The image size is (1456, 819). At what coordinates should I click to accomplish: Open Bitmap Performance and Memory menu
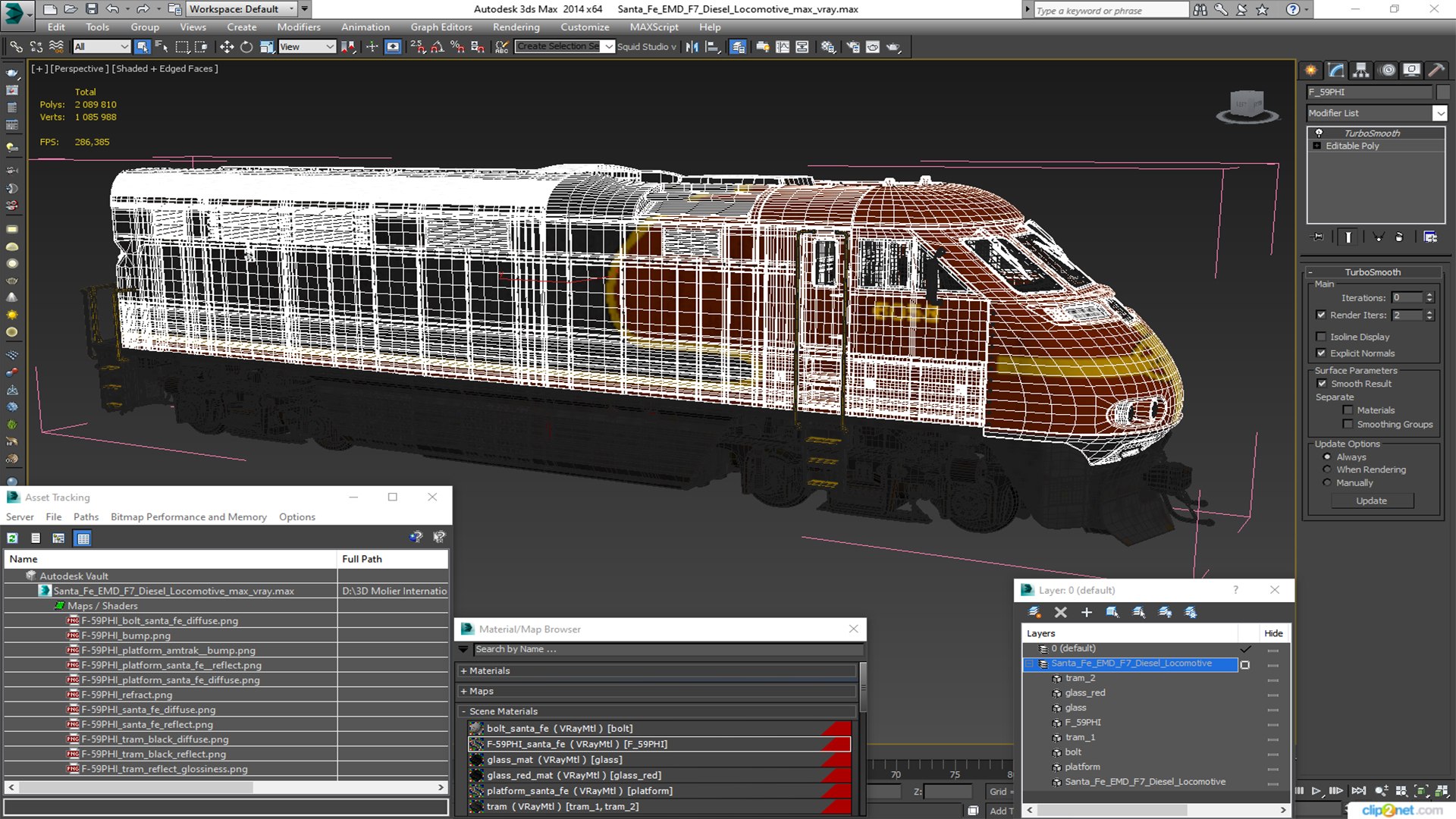[x=189, y=517]
